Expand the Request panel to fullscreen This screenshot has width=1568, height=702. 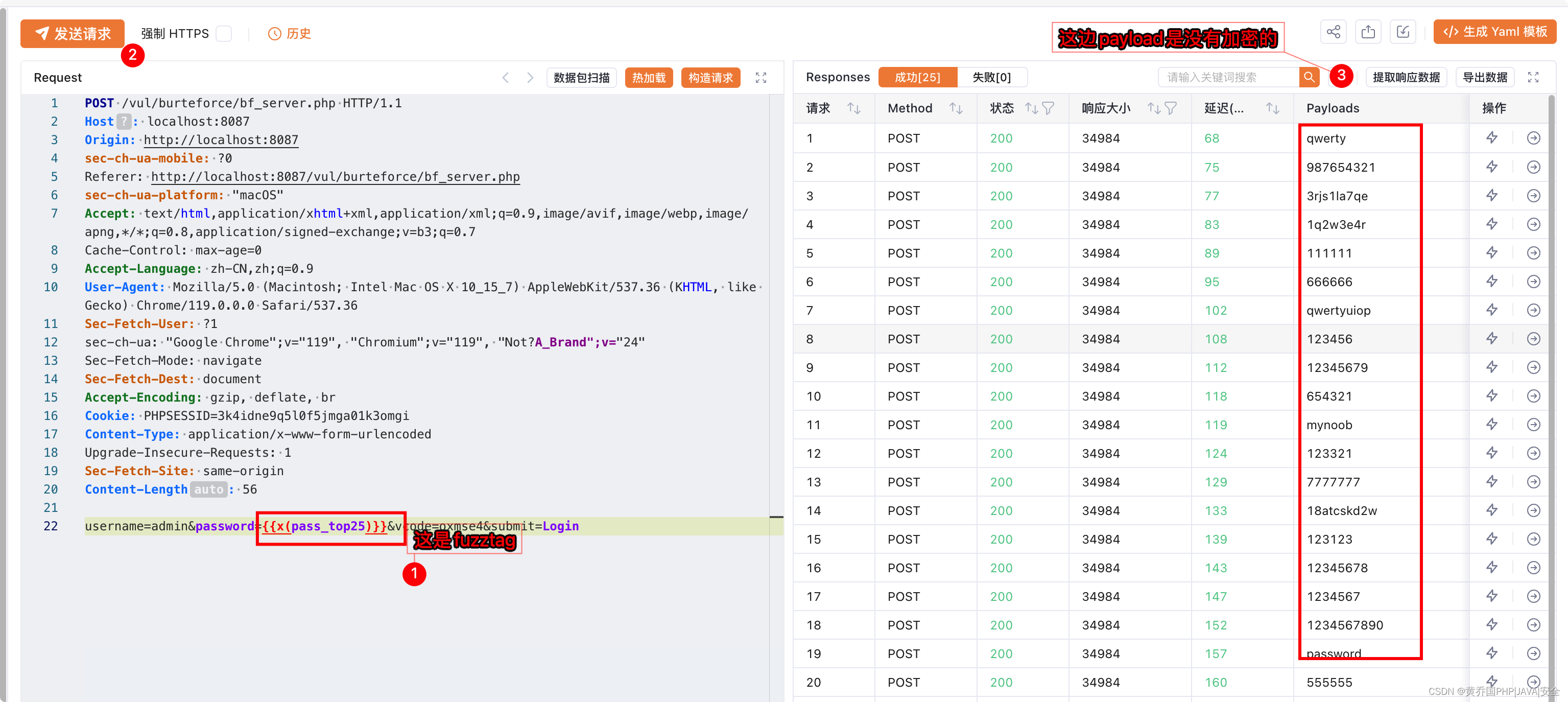(761, 78)
